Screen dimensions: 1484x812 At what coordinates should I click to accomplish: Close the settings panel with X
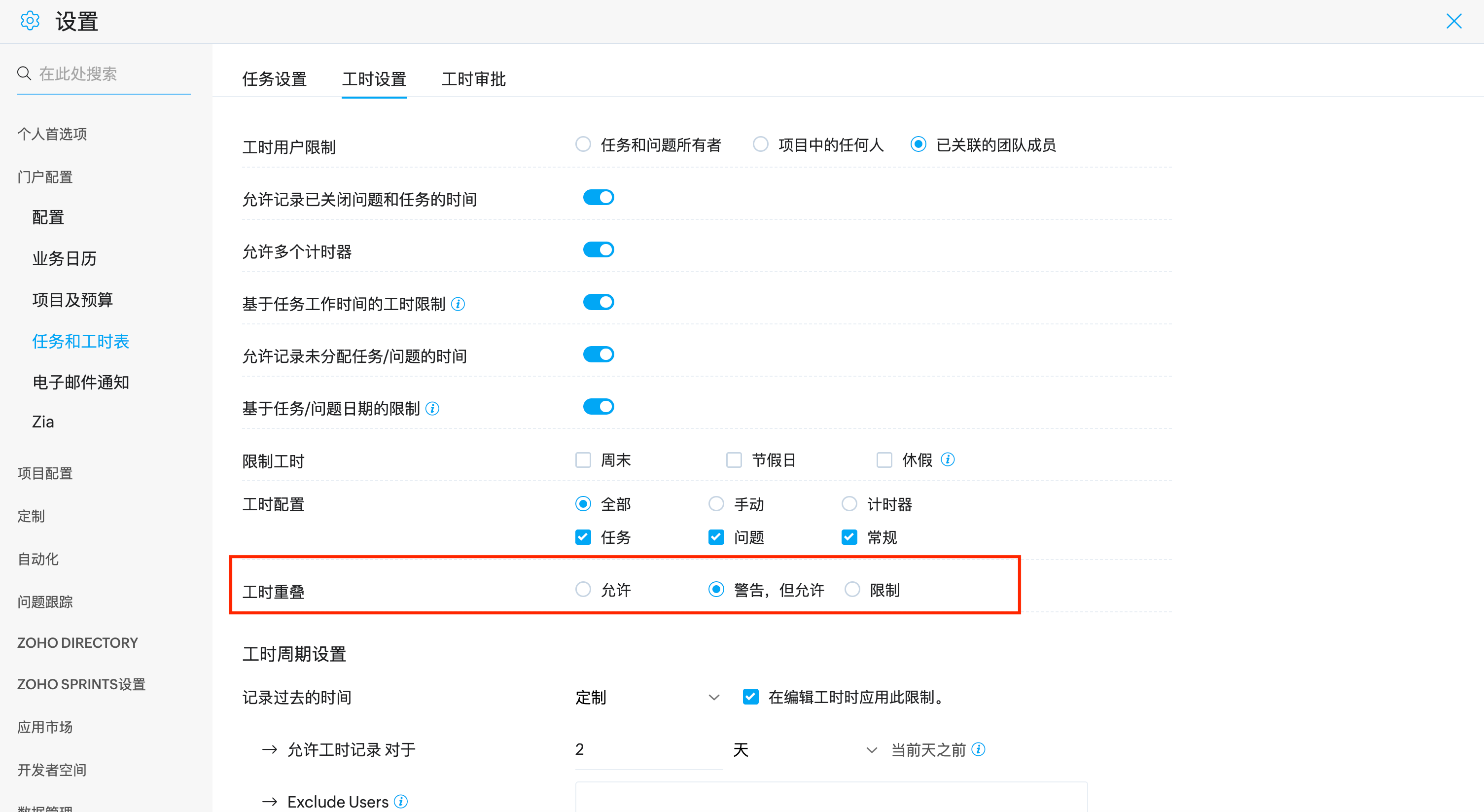click(x=1454, y=21)
